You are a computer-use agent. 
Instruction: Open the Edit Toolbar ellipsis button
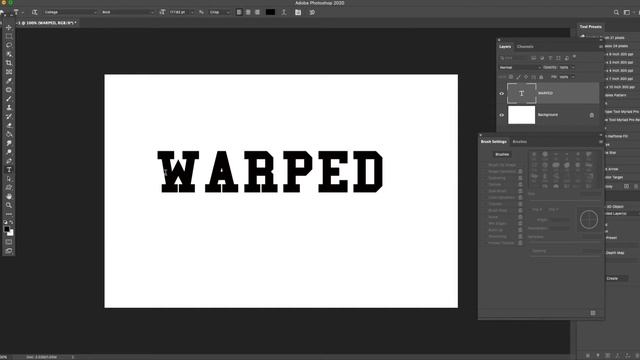click(x=9, y=214)
